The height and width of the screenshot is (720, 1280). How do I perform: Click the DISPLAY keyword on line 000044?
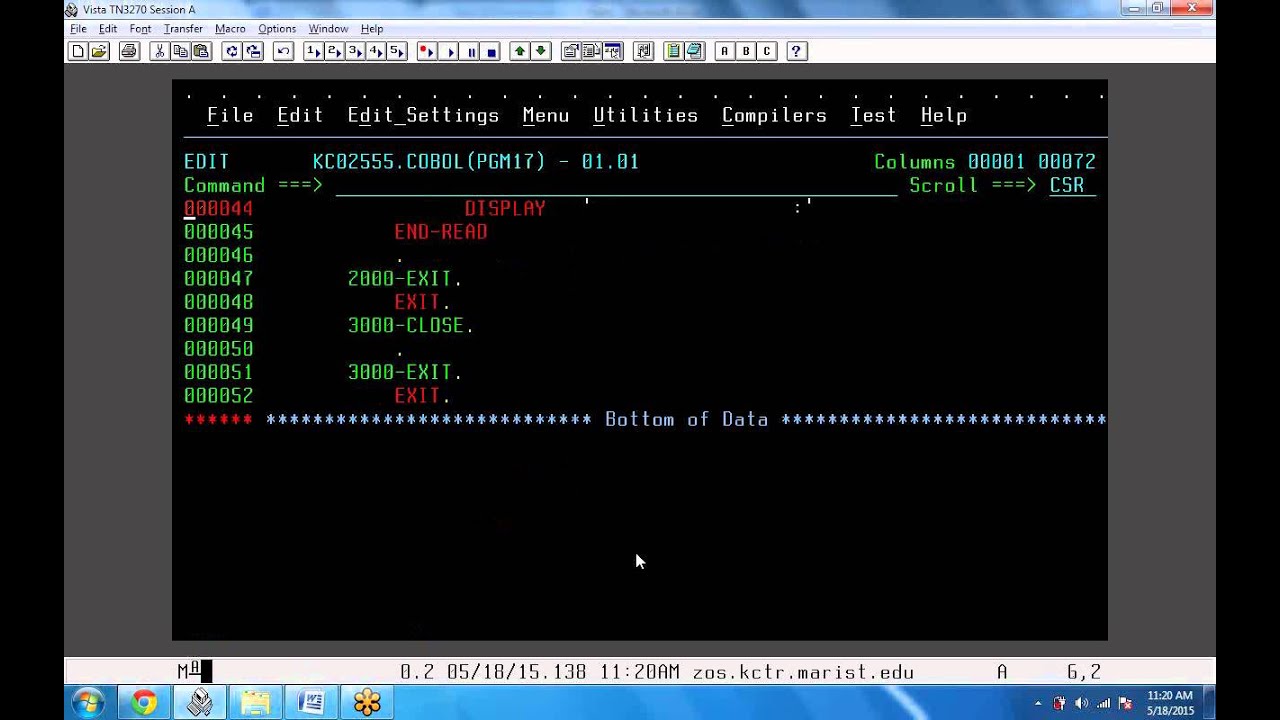pyautogui.click(x=505, y=209)
